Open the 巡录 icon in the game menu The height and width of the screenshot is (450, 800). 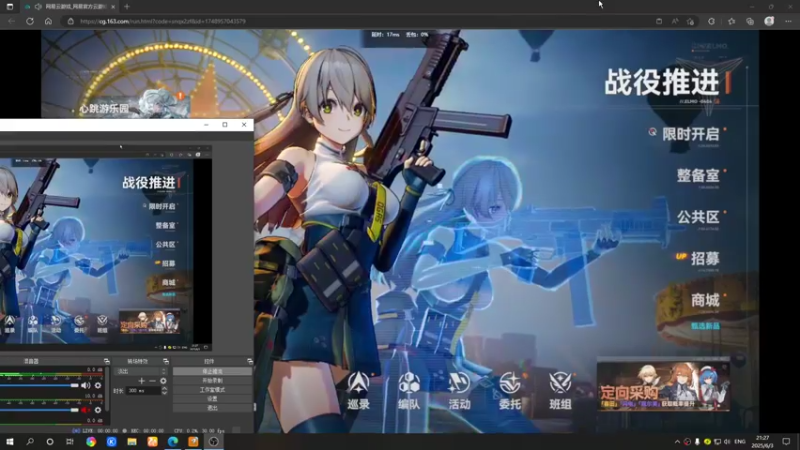tap(358, 391)
